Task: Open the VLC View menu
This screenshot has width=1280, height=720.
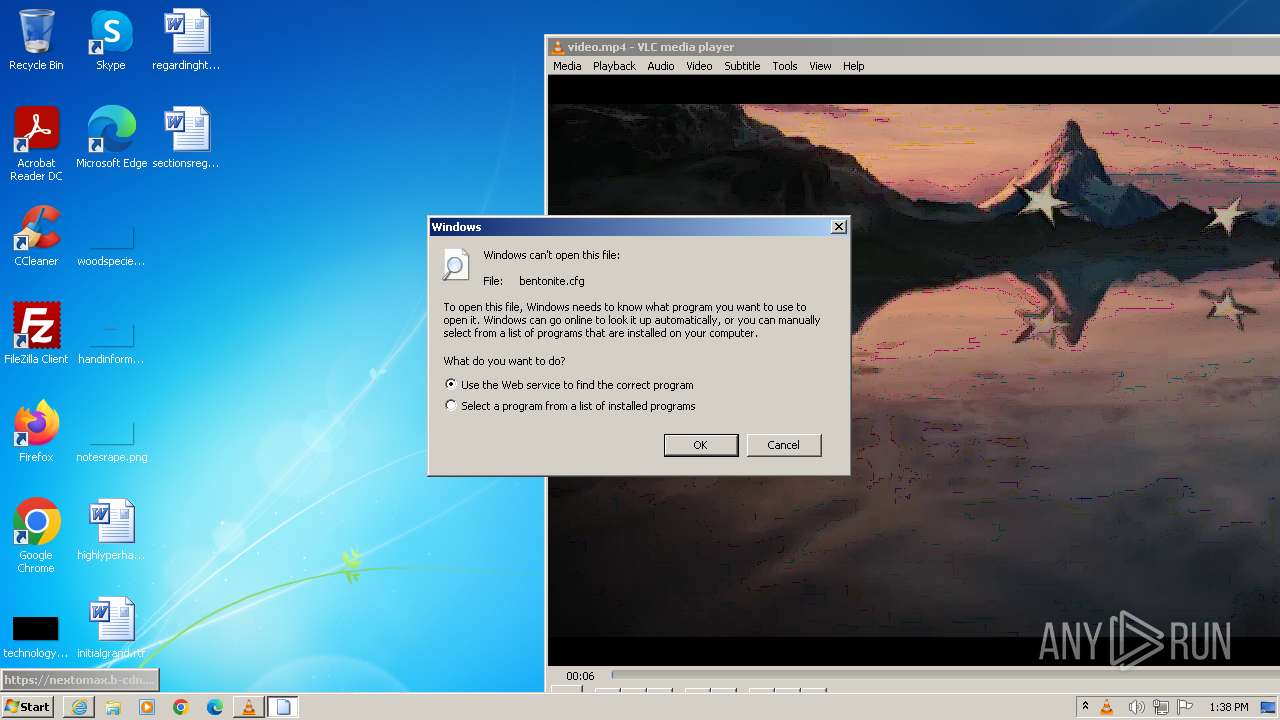Action: (x=820, y=66)
